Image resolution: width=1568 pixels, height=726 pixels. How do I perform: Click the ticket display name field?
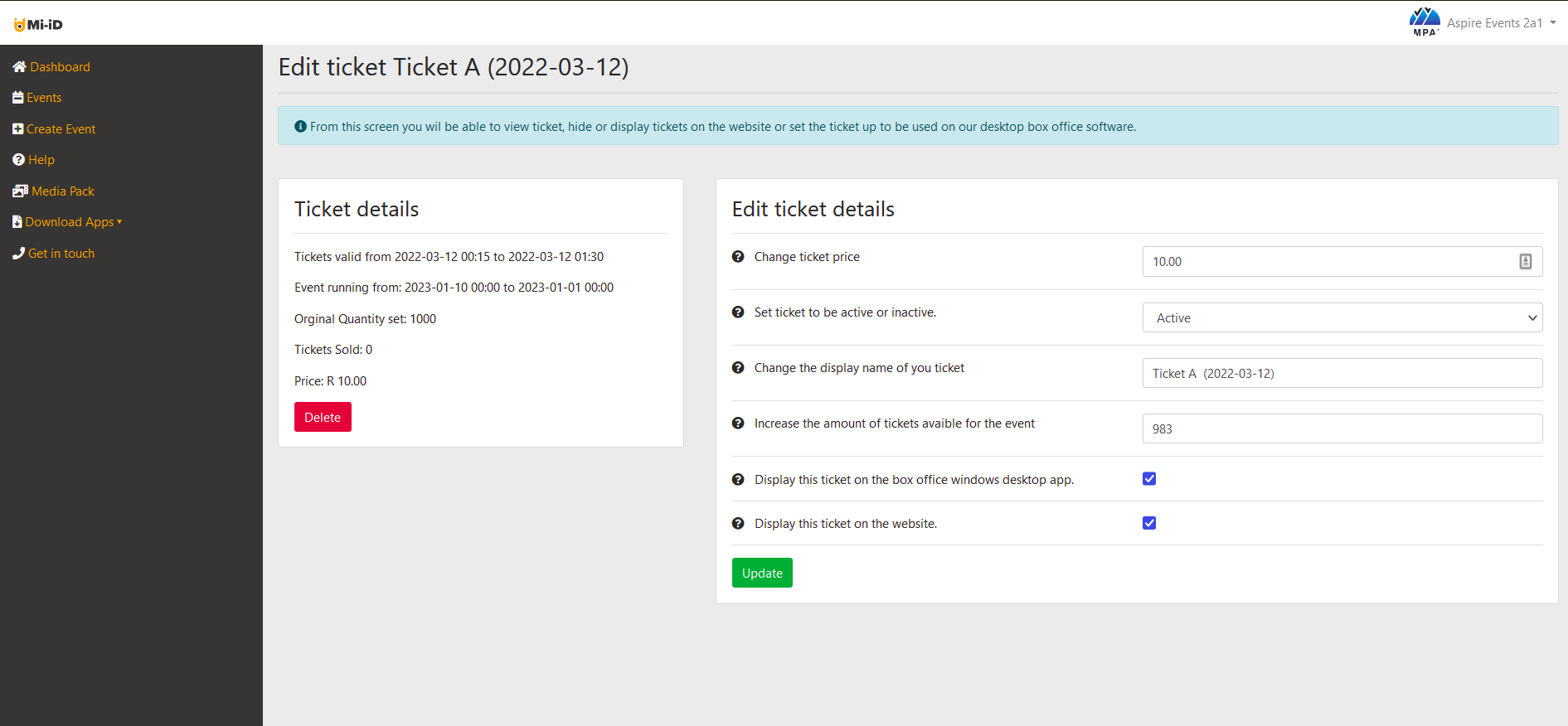point(1342,373)
